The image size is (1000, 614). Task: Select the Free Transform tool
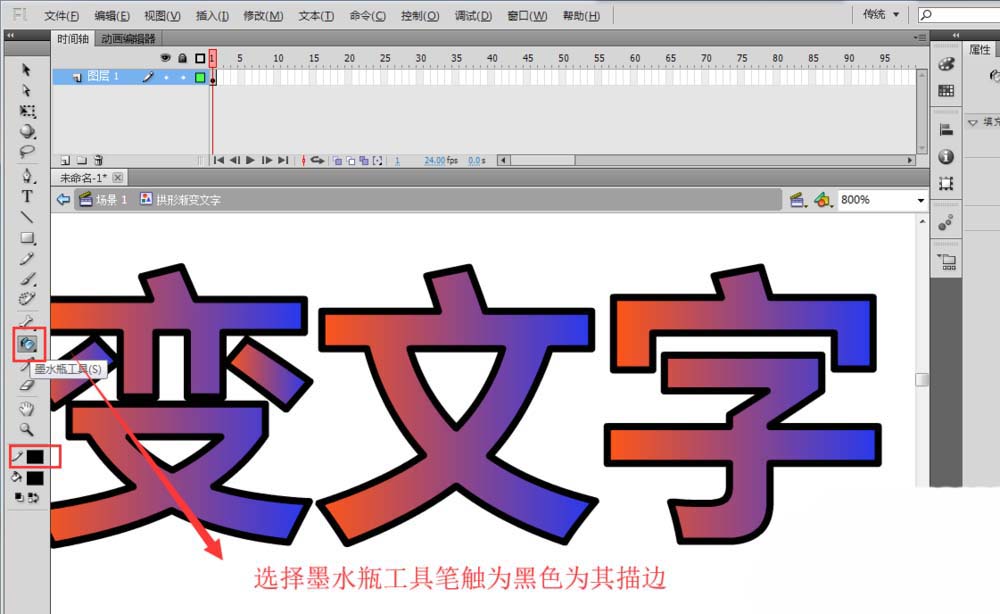[27, 111]
